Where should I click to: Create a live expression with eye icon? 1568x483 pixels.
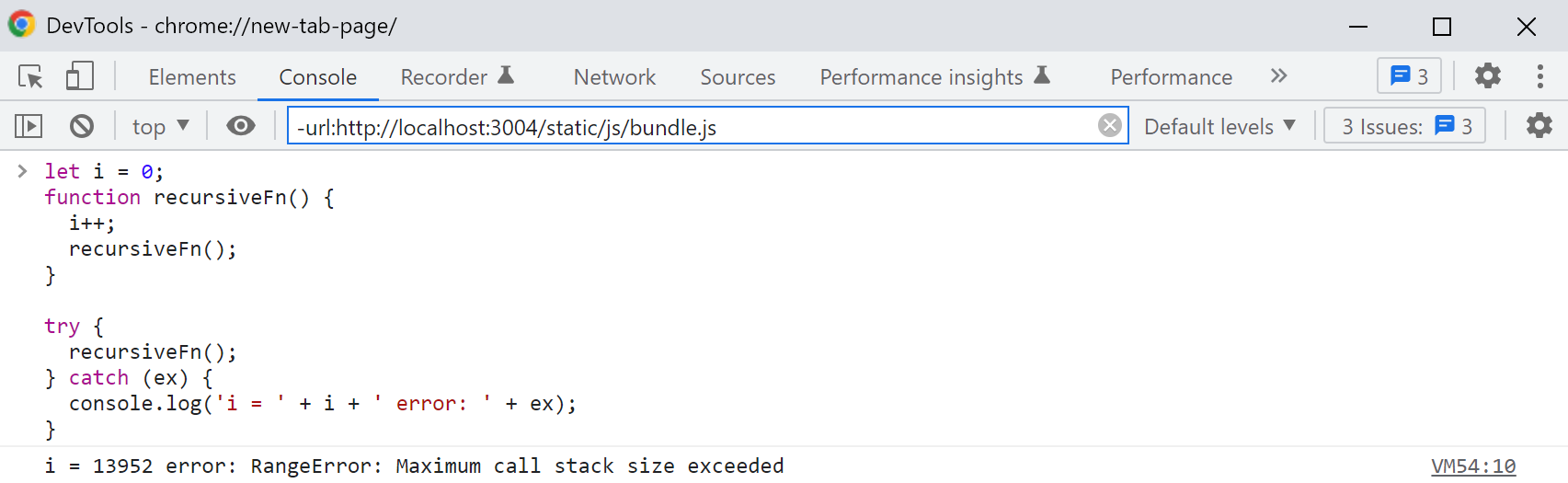click(241, 126)
